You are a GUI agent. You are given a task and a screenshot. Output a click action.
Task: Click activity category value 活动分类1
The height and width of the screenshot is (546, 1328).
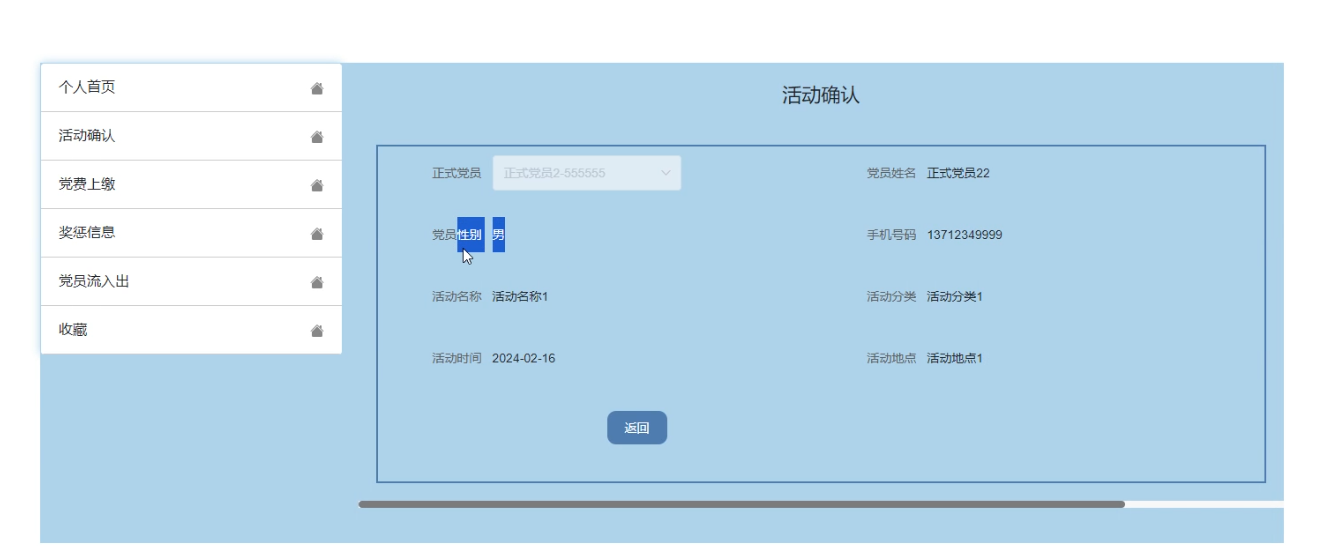tap(955, 297)
